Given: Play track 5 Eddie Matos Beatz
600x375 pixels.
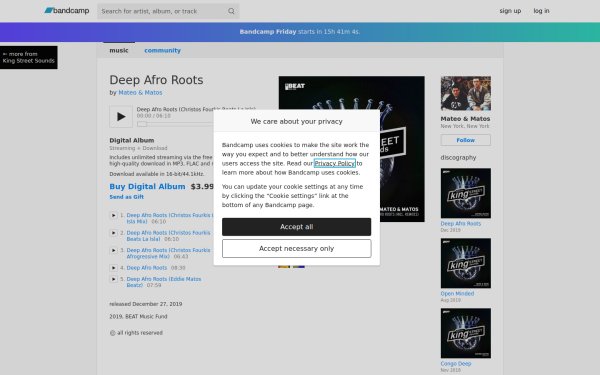Looking at the screenshot, I should click(113, 279).
